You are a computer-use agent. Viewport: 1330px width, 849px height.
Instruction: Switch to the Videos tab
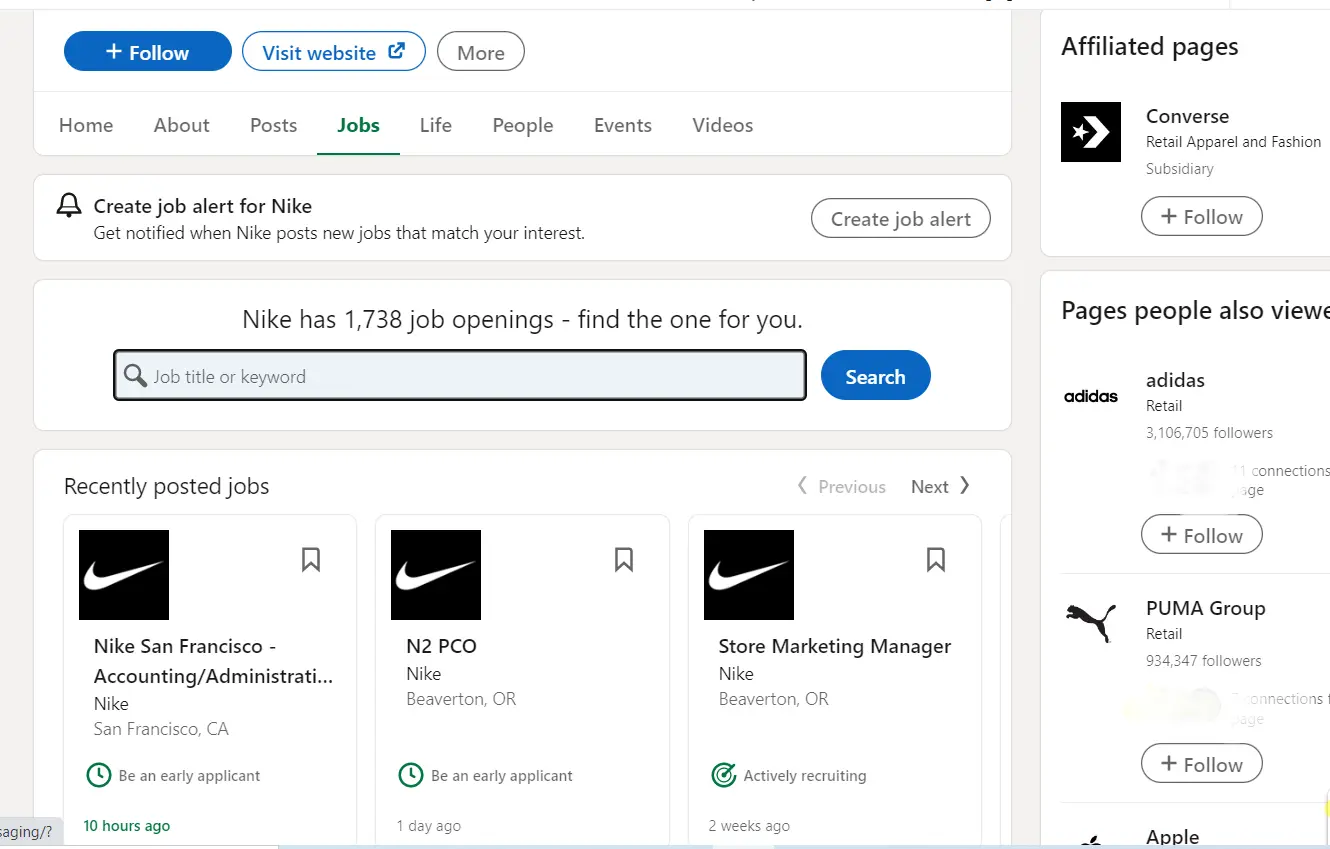click(x=723, y=125)
